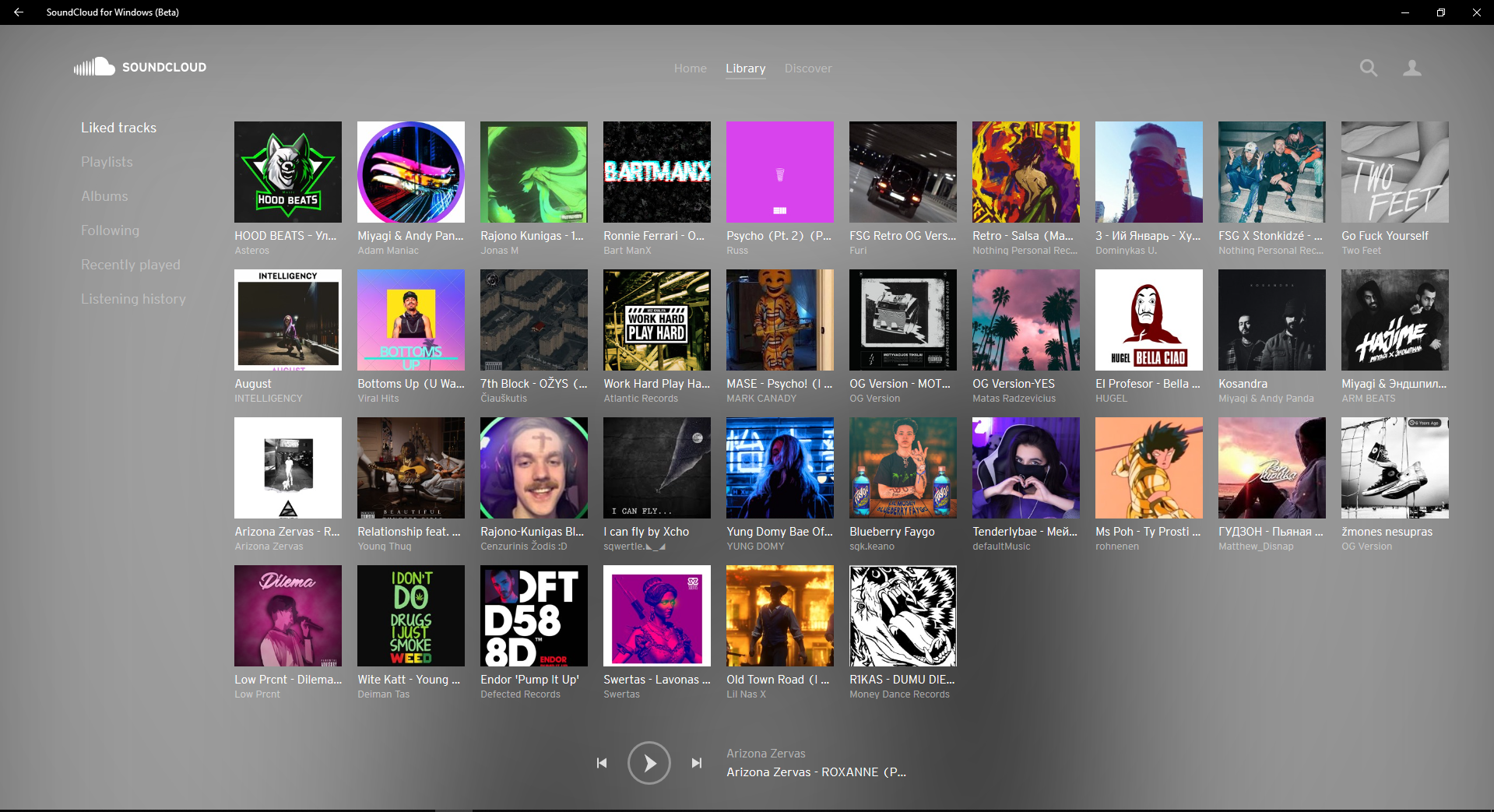Image resolution: width=1494 pixels, height=812 pixels.
Task: Select the Library tab
Action: click(x=746, y=69)
